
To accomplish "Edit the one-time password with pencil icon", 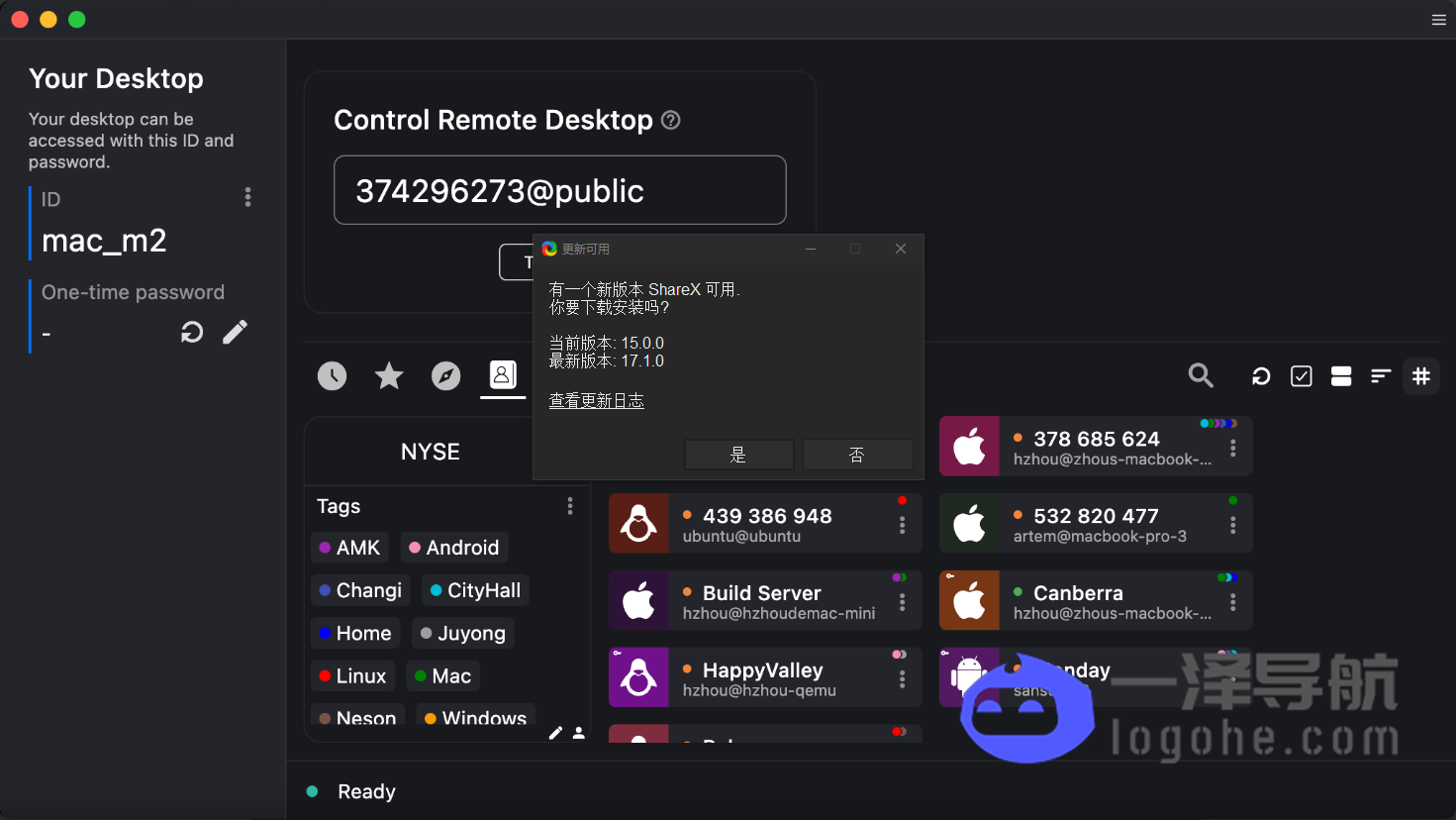I will point(235,332).
